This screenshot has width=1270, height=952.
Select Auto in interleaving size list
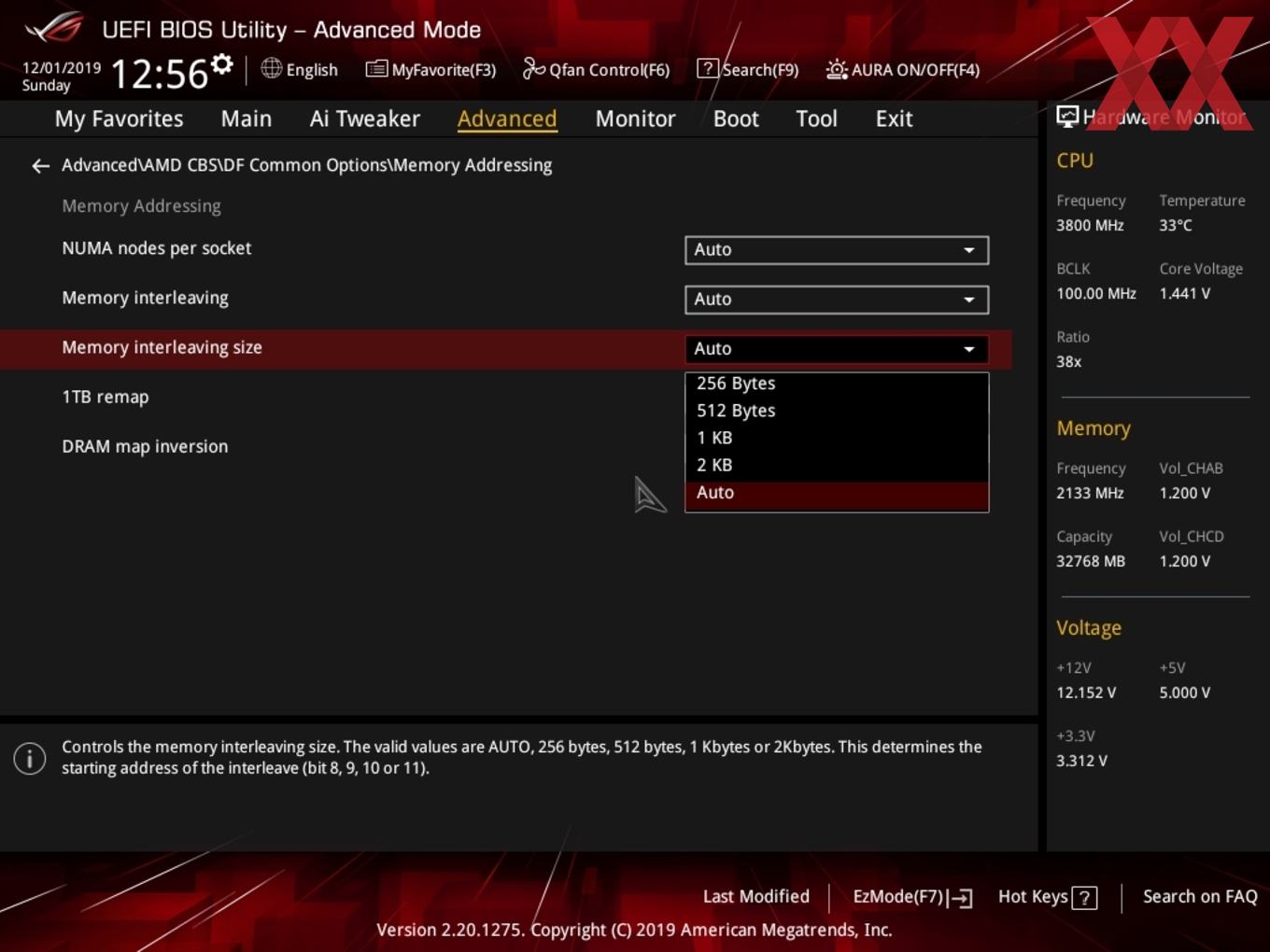click(x=837, y=493)
